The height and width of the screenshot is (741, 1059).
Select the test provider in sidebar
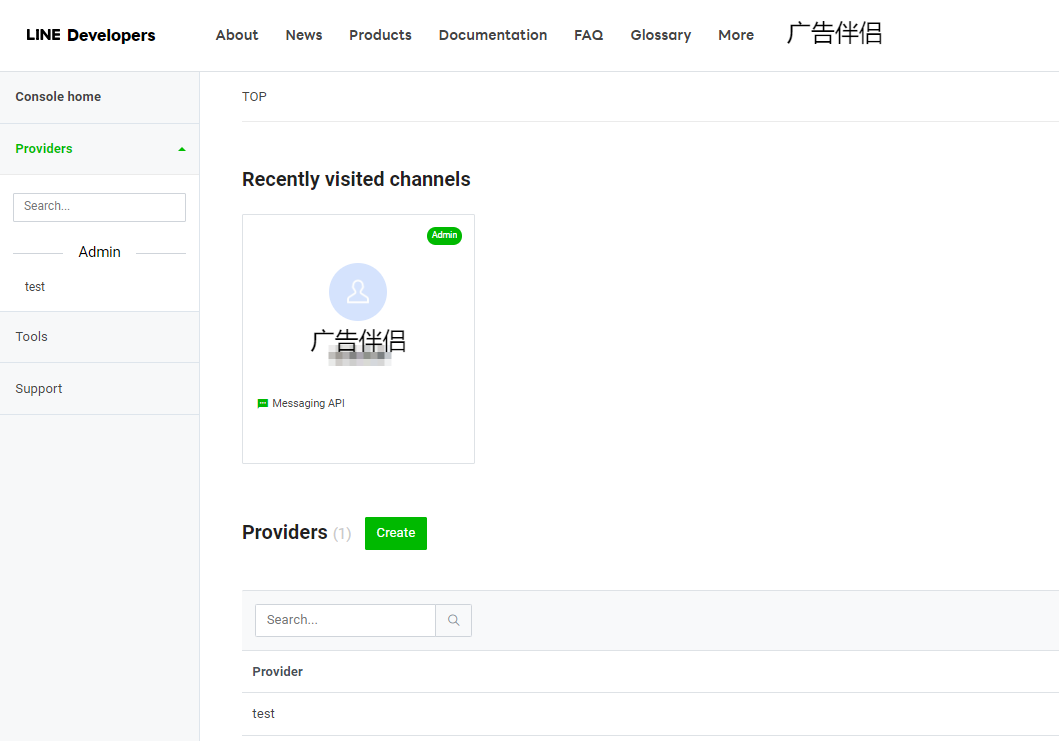coord(35,287)
